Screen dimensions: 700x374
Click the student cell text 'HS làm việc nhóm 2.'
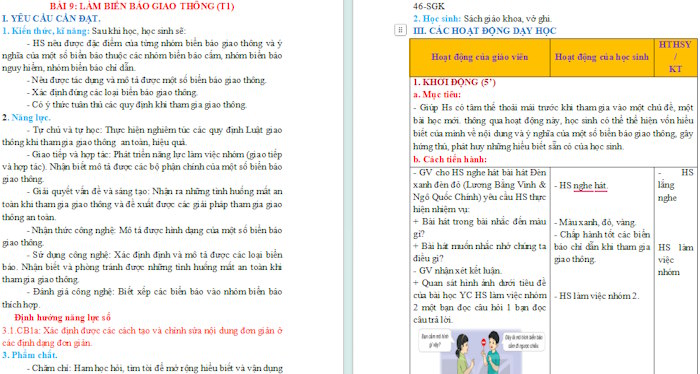pos(597,296)
